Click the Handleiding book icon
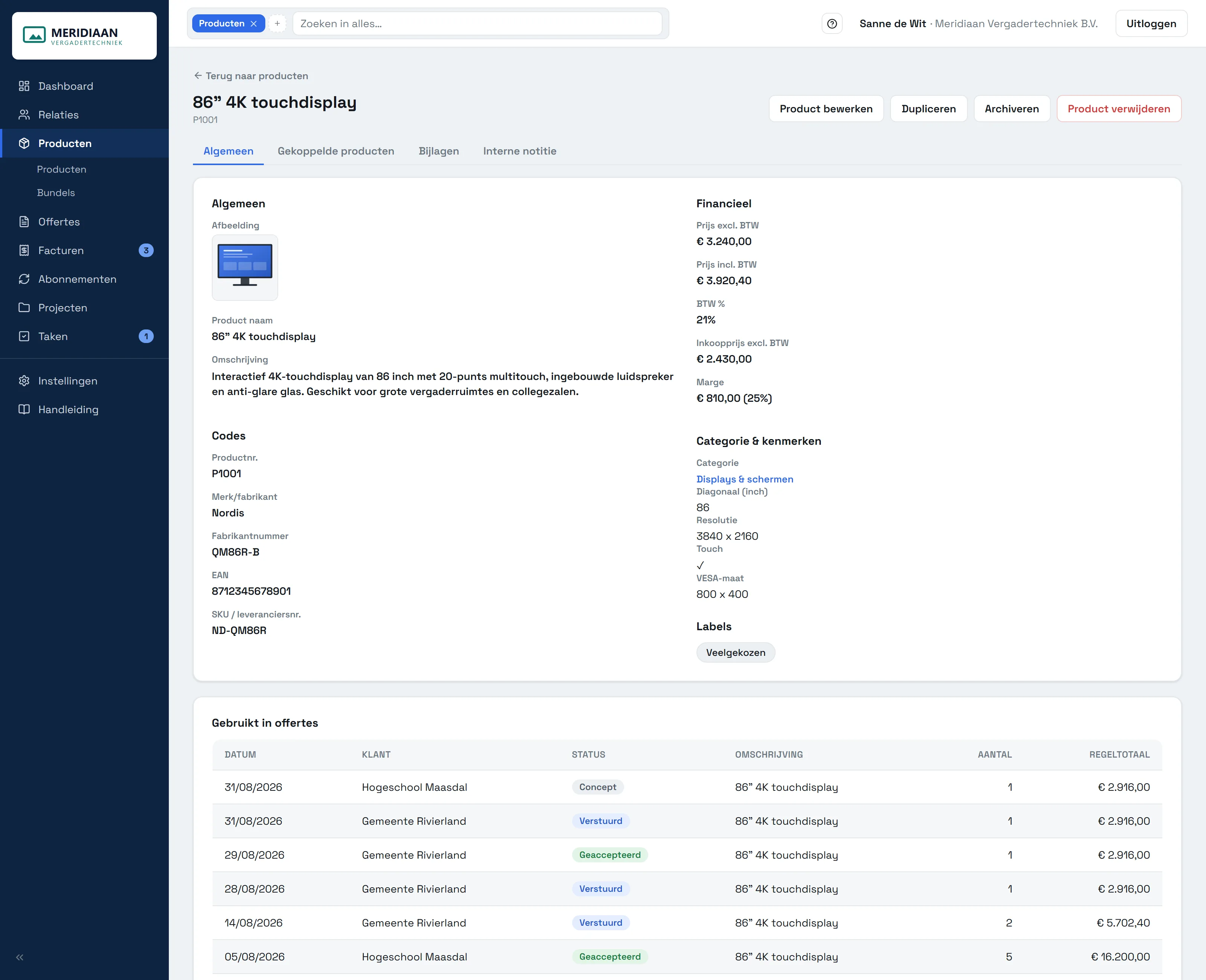This screenshot has width=1206, height=980. coord(24,409)
